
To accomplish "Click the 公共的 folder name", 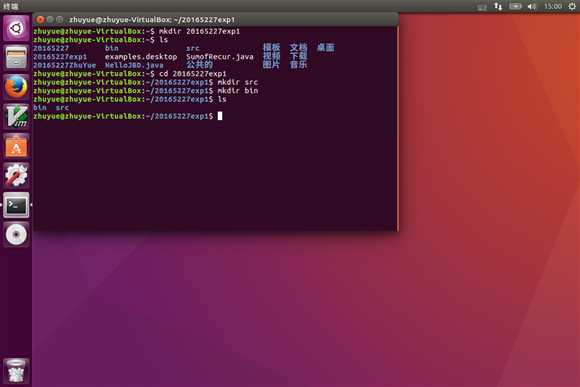I will pos(199,65).
